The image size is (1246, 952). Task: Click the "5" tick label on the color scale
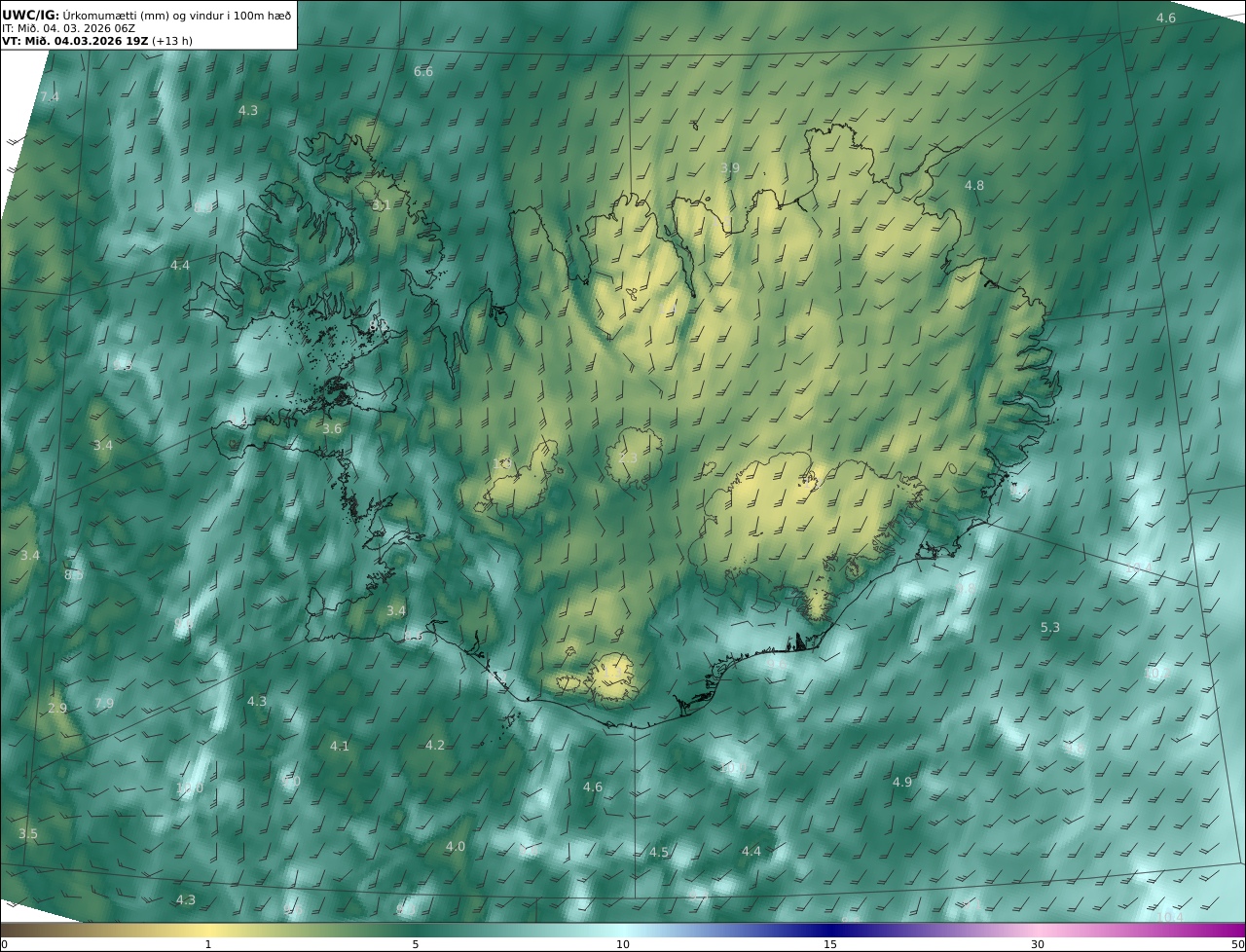pos(416,944)
